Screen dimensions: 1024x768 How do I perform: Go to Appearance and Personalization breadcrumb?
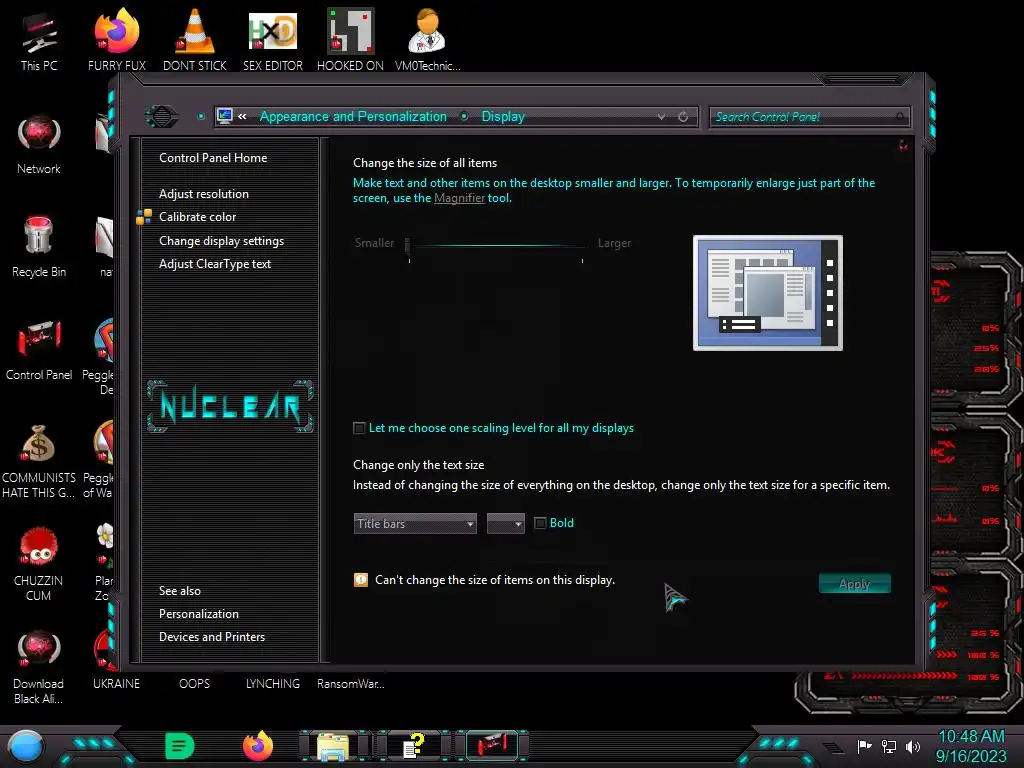353,116
